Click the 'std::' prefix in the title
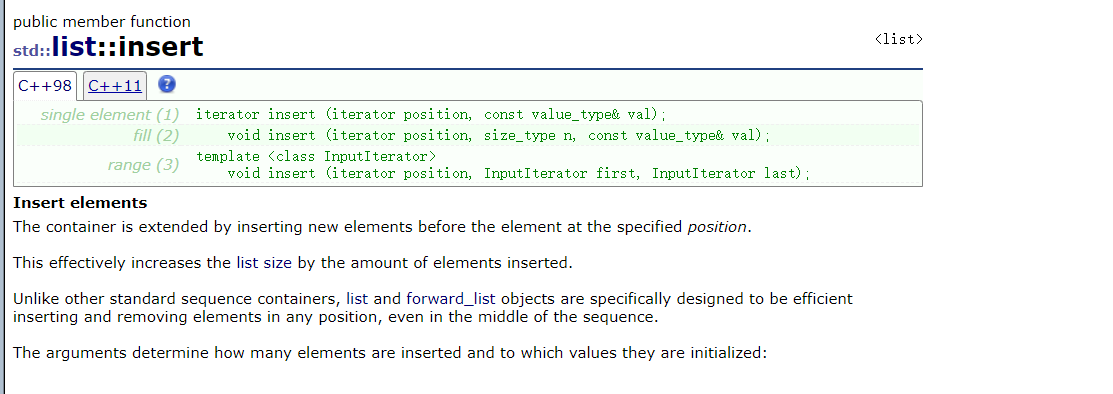Viewport: 1113px width, 394px height. click(32, 50)
